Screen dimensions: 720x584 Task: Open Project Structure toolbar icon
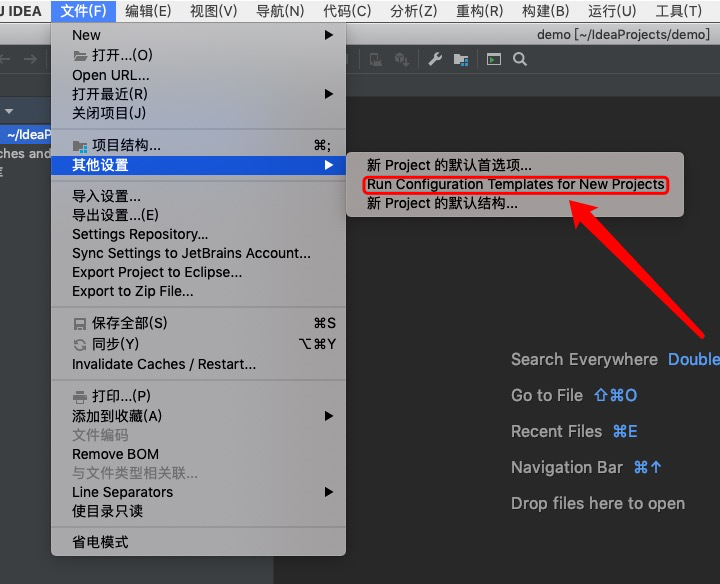click(461, 59)
